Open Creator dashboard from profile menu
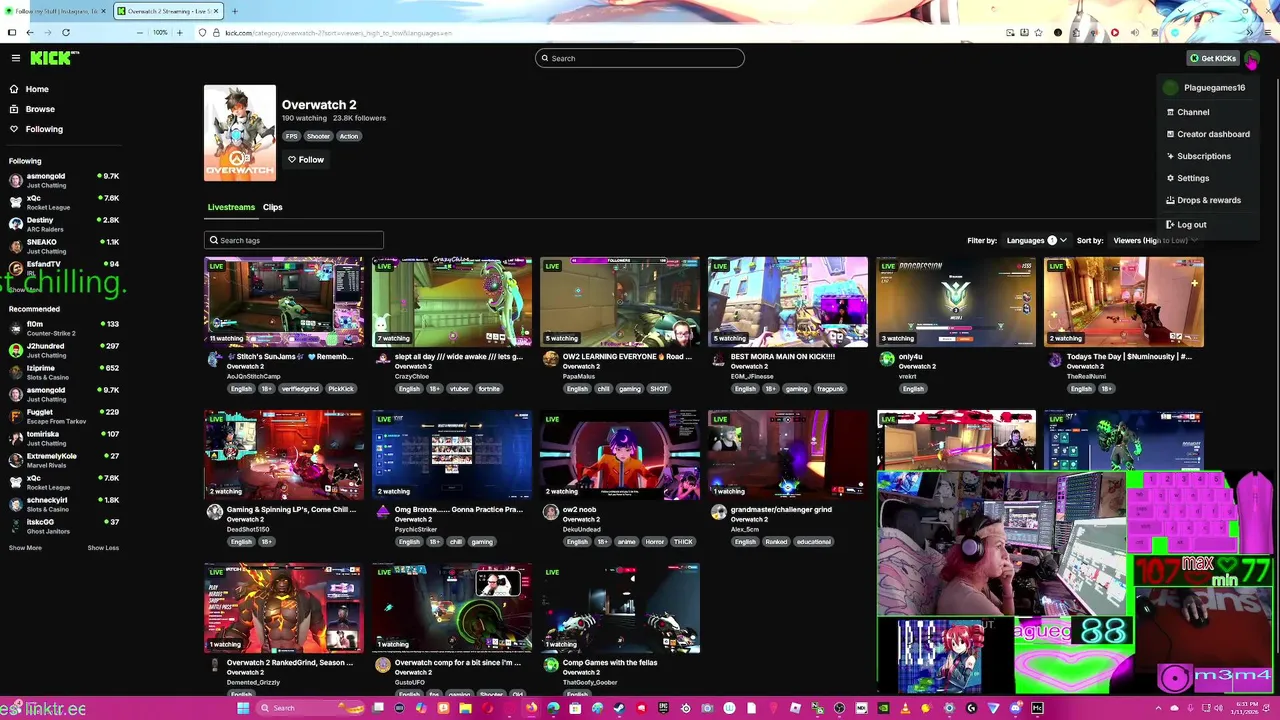 pos(1213,134)
